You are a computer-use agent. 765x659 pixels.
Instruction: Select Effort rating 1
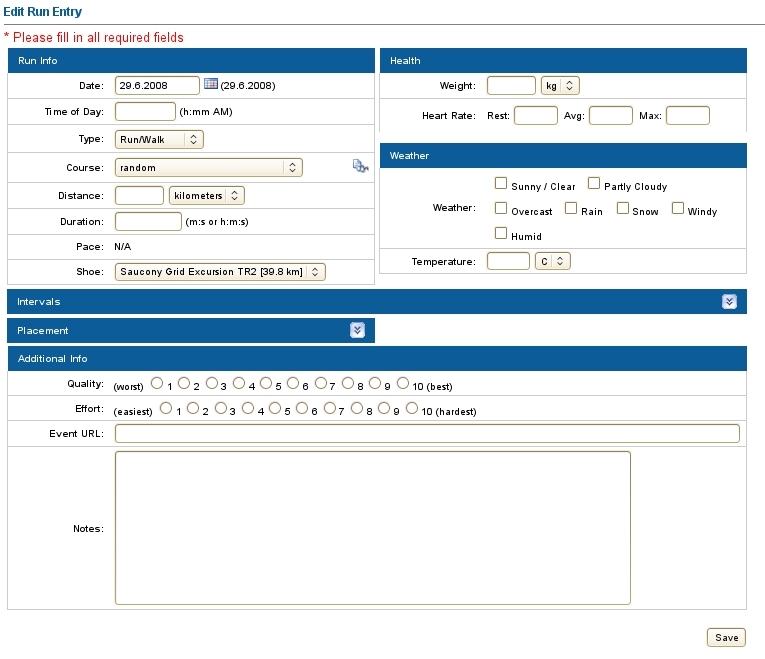[x=166, y=408]
